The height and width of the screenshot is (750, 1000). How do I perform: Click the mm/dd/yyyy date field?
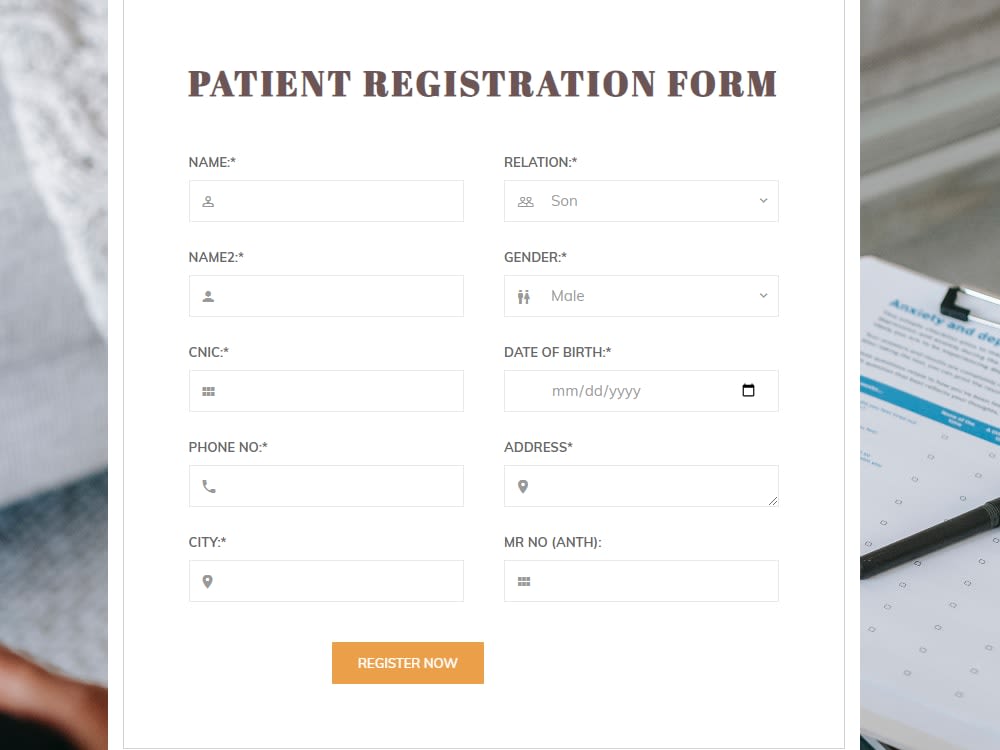[x=641, y=391]
